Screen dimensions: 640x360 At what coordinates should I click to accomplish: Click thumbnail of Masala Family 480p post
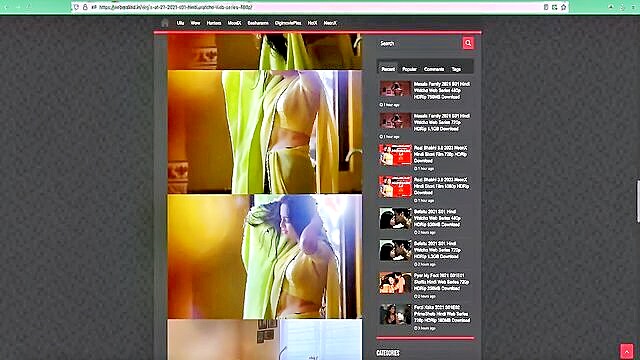coord(396,89)
